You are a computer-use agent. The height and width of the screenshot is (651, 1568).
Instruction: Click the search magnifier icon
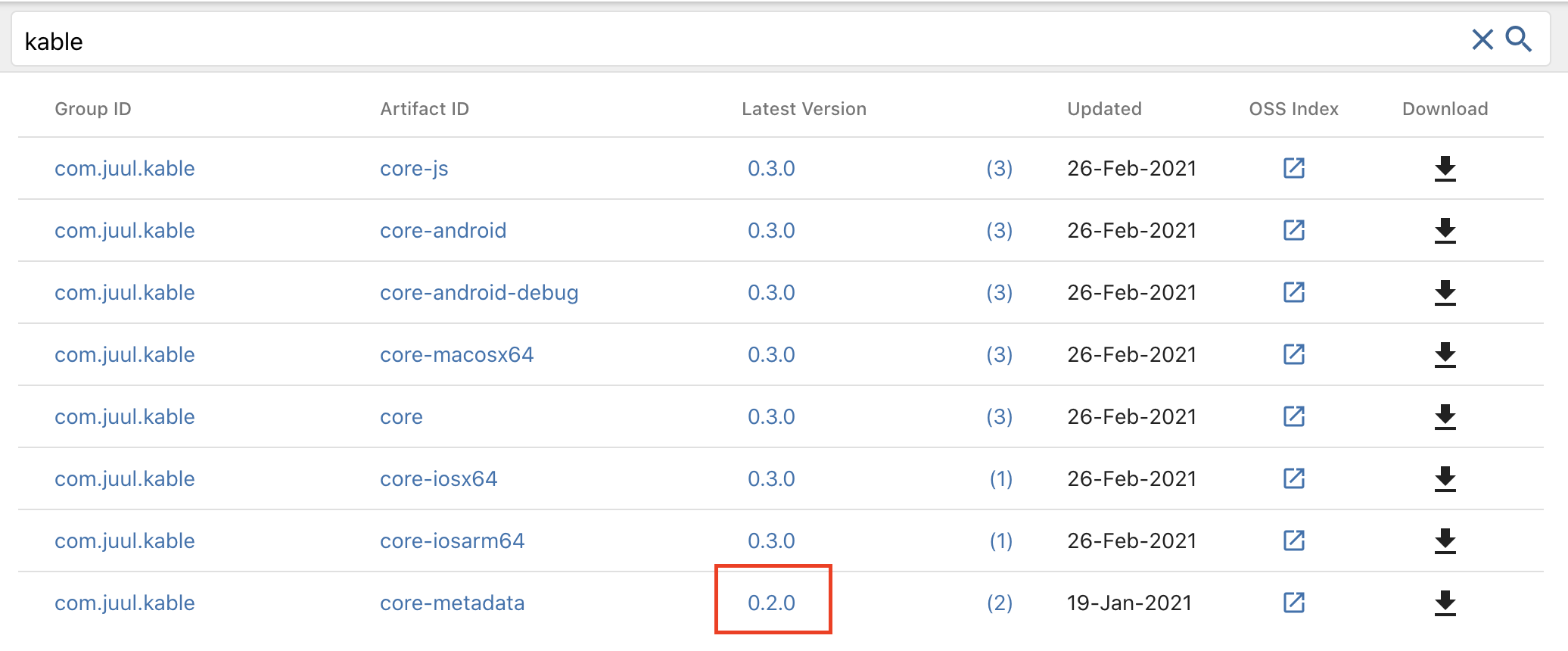pos(1519,39)
